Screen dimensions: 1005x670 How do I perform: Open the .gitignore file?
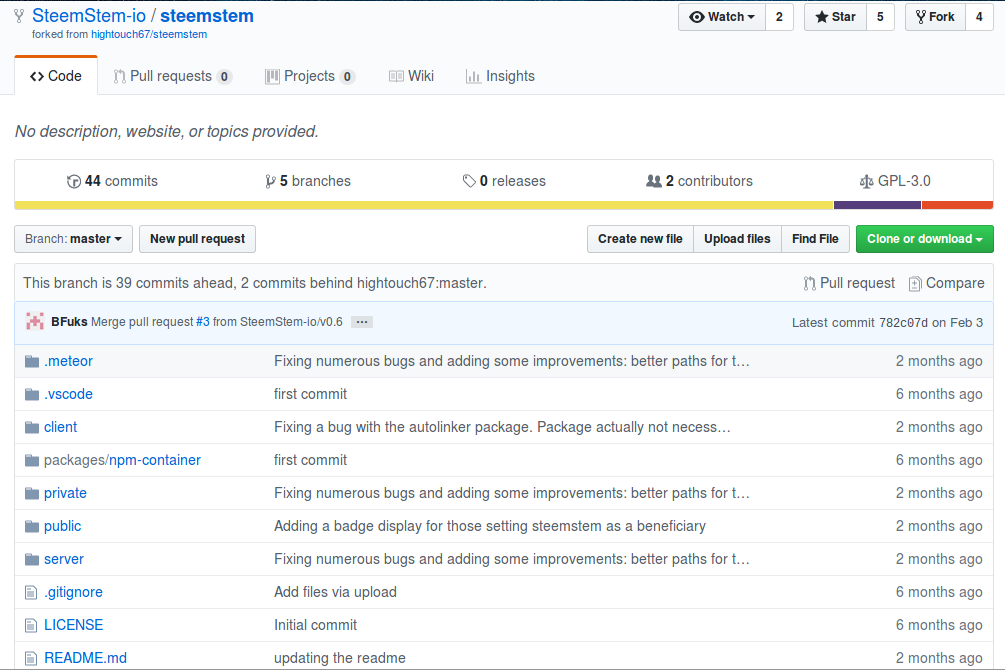coord(73,592)
